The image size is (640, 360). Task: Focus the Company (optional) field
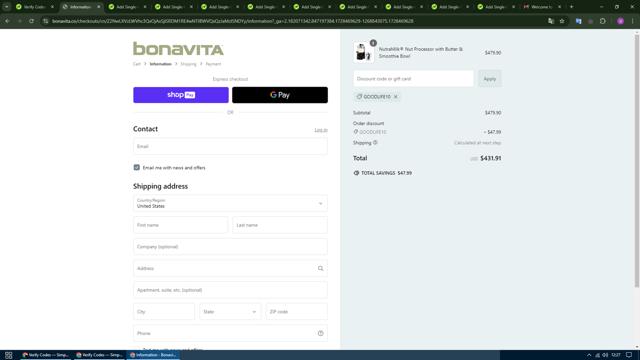pos(230,247)
